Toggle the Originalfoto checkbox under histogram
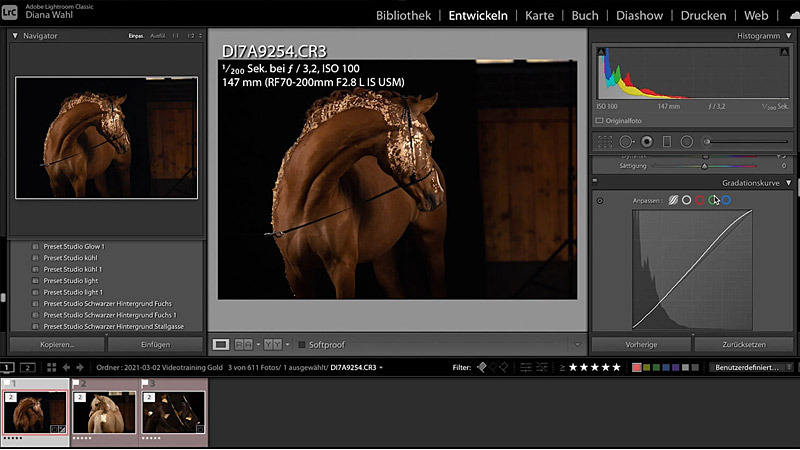 pyautogui.click(x=599, y=120)
